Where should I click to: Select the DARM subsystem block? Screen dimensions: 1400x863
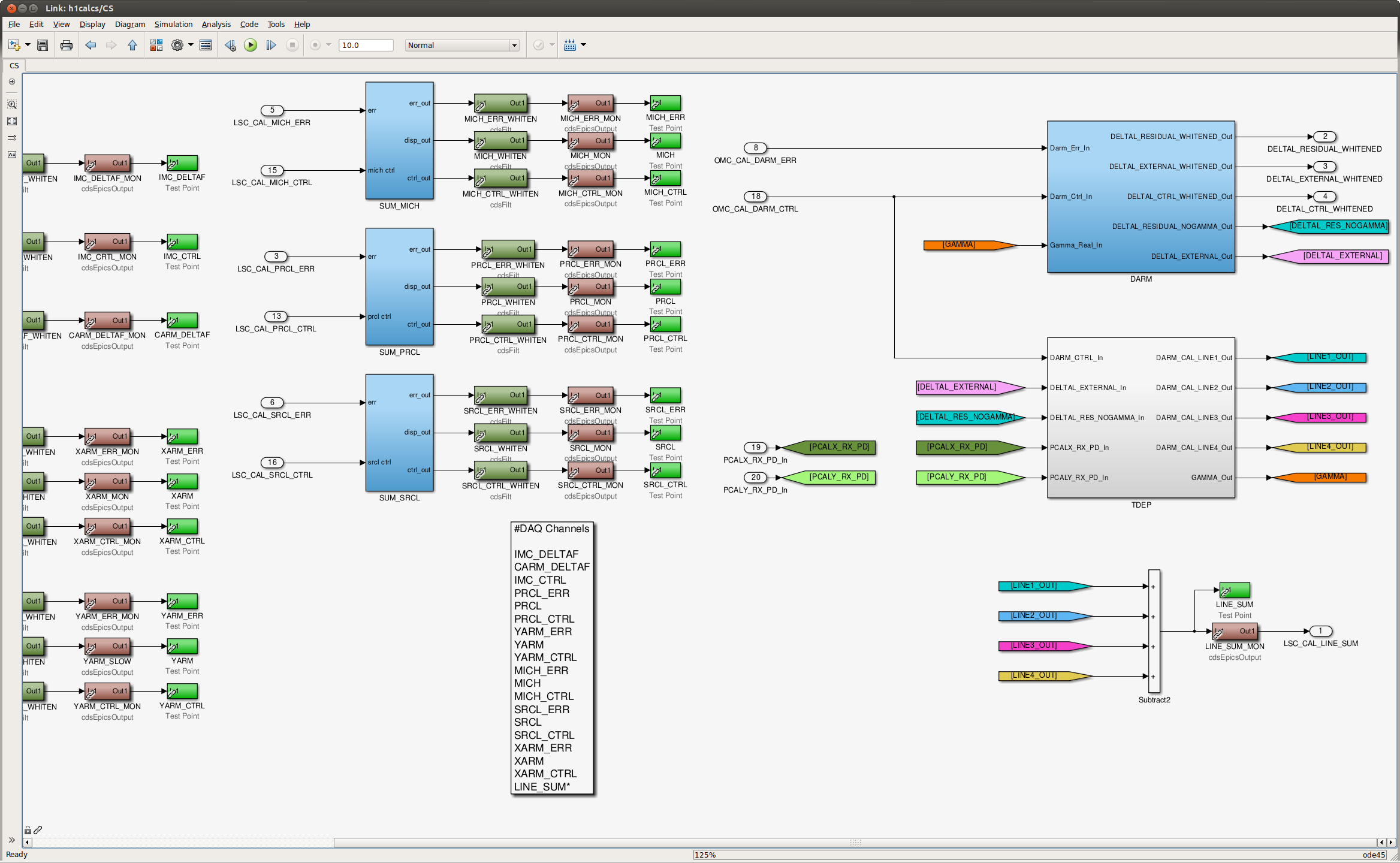click(1140, 197)
